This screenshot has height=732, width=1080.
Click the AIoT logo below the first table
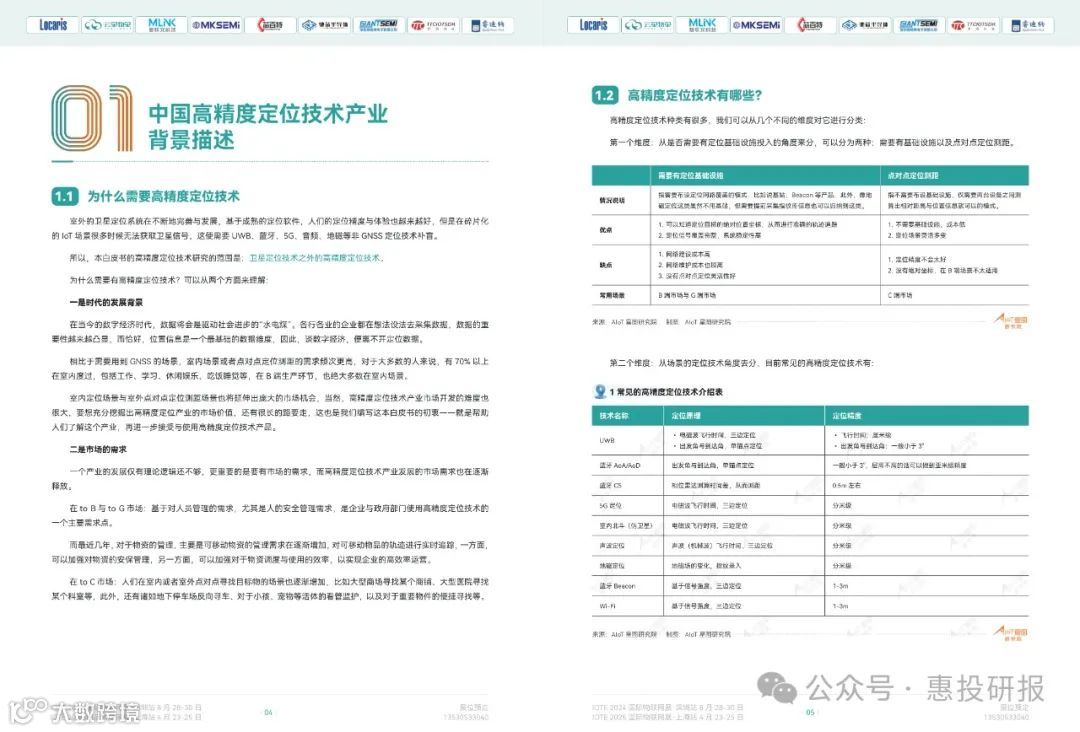[x=1011, y=320]
